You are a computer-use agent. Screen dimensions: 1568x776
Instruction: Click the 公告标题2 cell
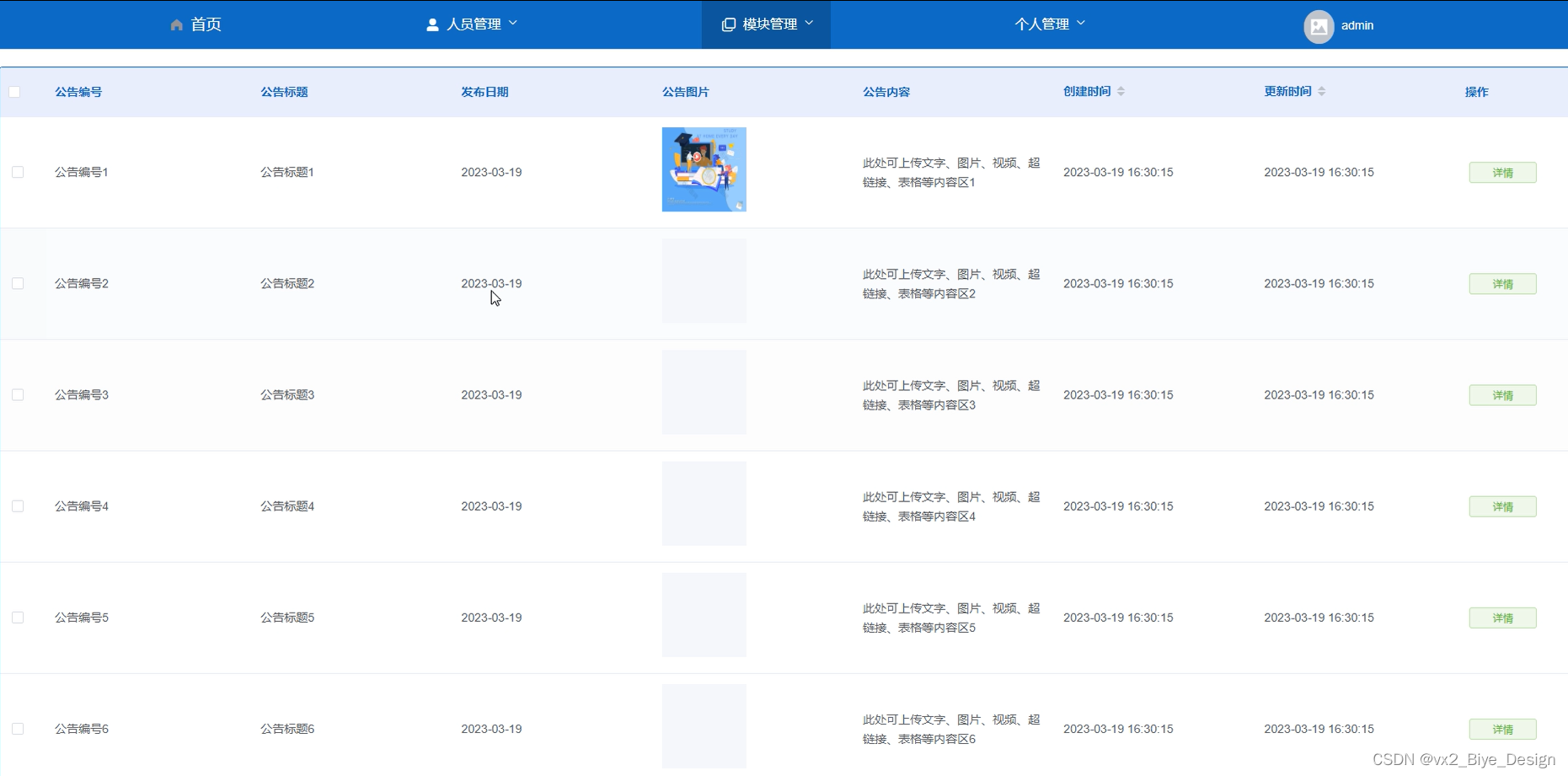(287, 283)
